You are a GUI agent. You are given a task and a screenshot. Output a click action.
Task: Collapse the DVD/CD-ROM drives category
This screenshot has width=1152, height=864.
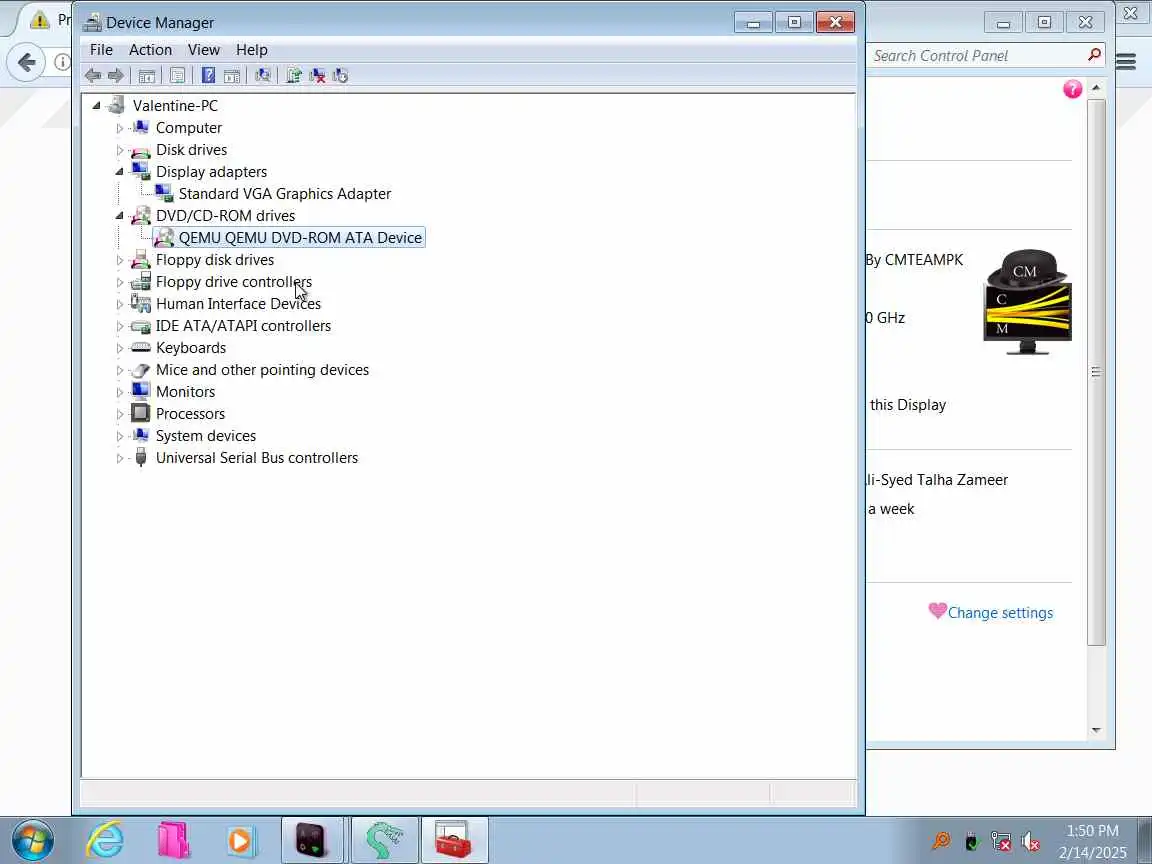click(x=119, y=216)
